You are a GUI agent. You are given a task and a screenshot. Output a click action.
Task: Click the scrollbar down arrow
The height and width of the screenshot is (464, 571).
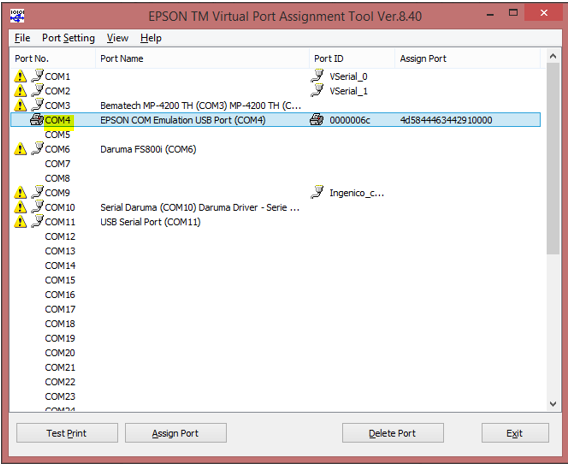click(x=553, y=404)
